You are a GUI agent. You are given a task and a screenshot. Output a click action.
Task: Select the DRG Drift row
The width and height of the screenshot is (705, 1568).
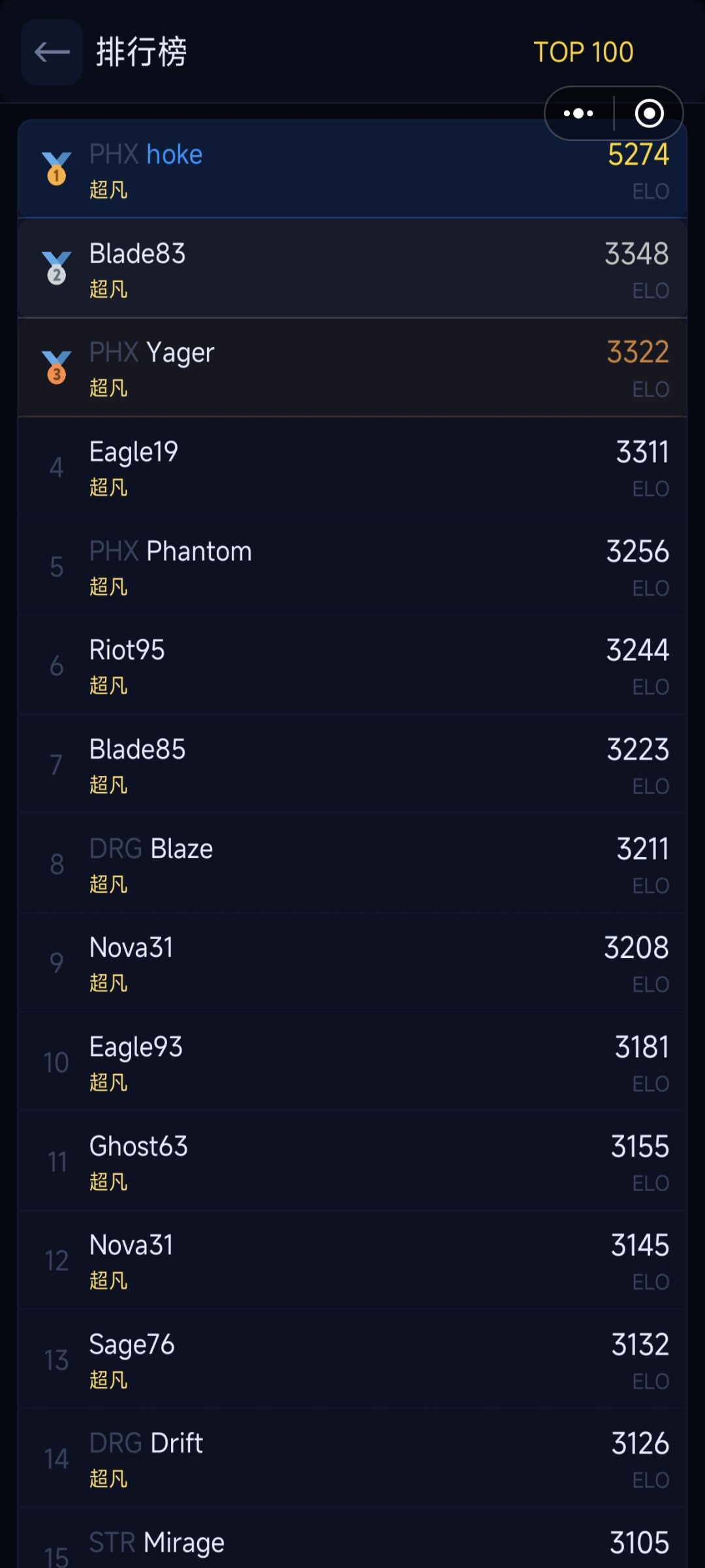click(x=352, y=1459)
